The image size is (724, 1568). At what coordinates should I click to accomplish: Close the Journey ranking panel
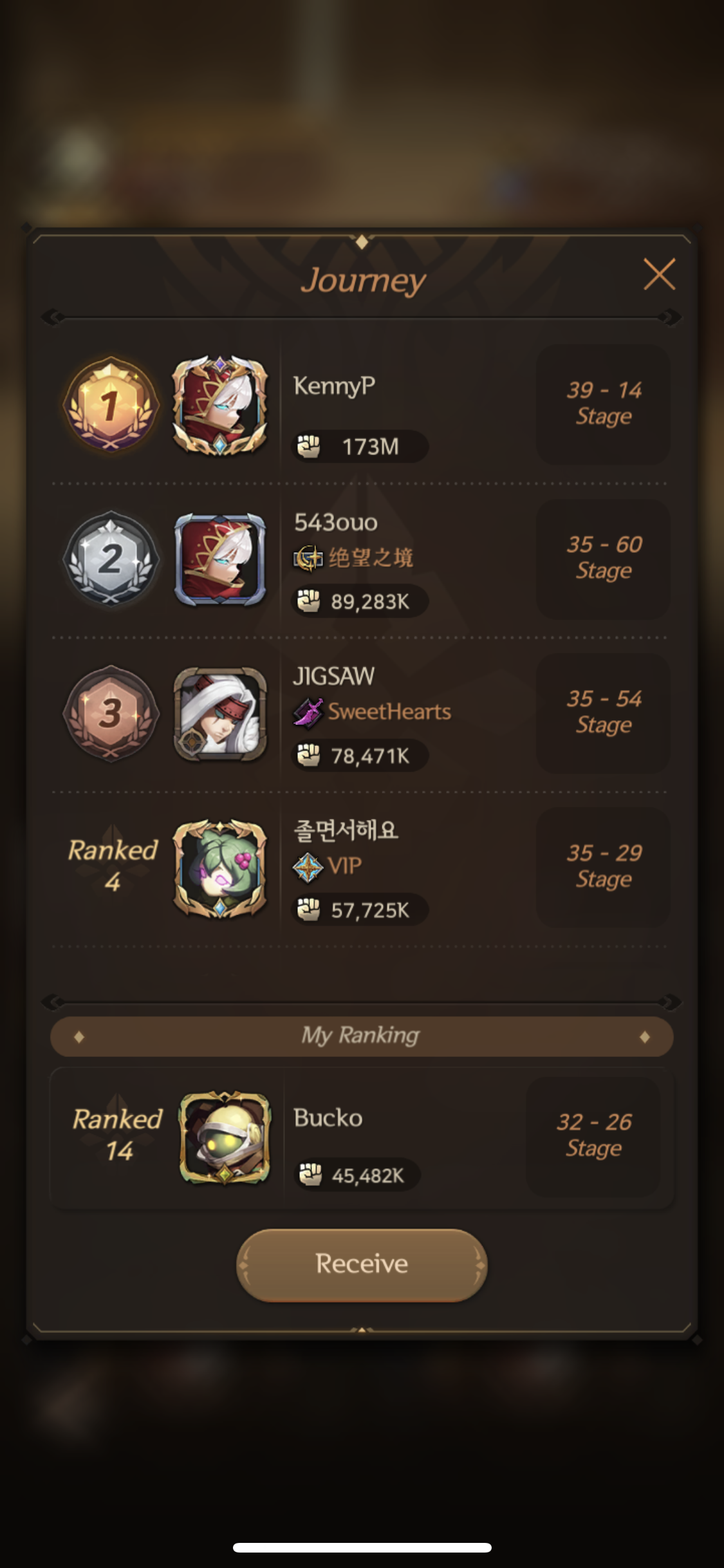(660, 274)
